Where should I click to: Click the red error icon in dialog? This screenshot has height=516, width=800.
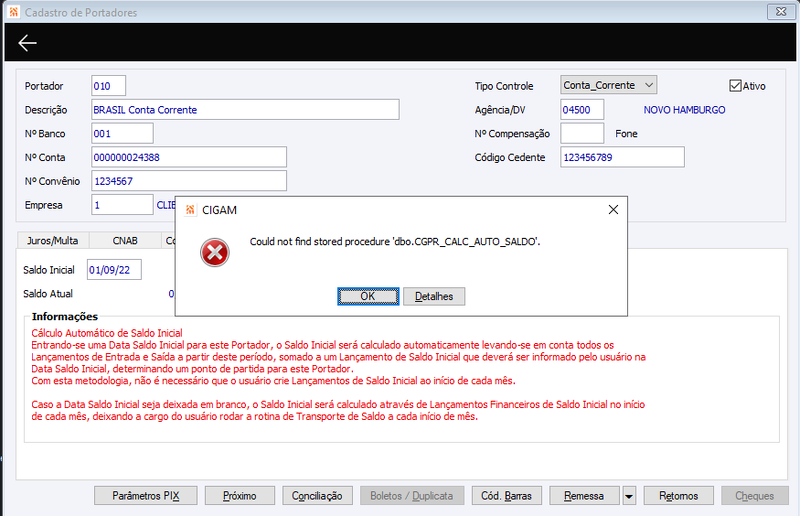pos(215,253)
